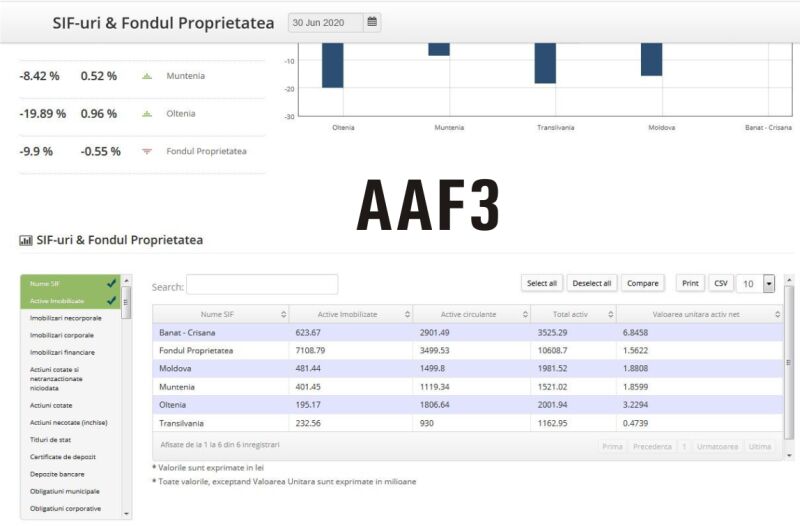This screenshot has height=526, width=800.
Task: Click the date field showing 30 Jun 2020
Action: pyautogui.click(x=326, y=22)
